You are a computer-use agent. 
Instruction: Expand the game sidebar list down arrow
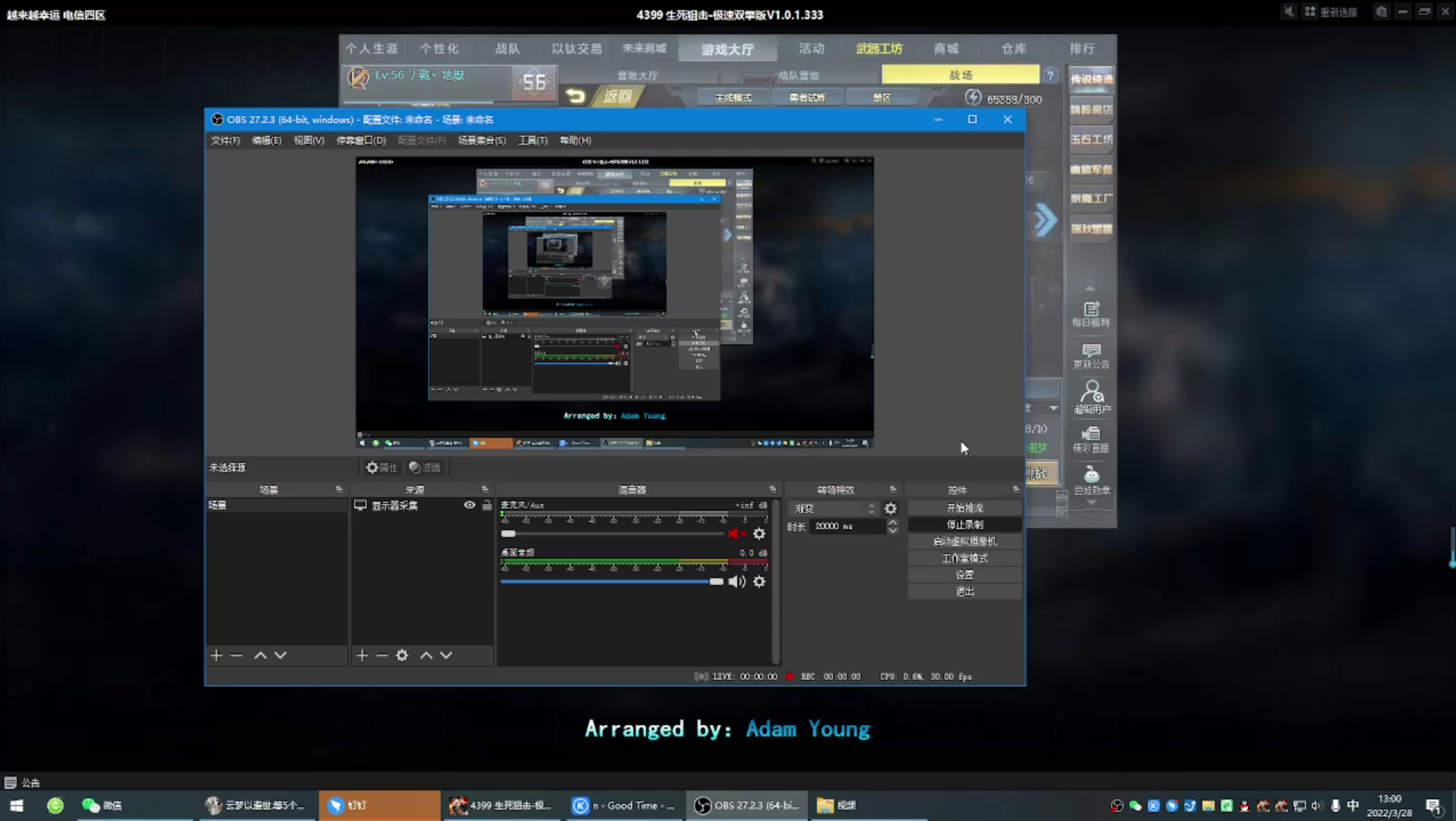pos(1091,502)
